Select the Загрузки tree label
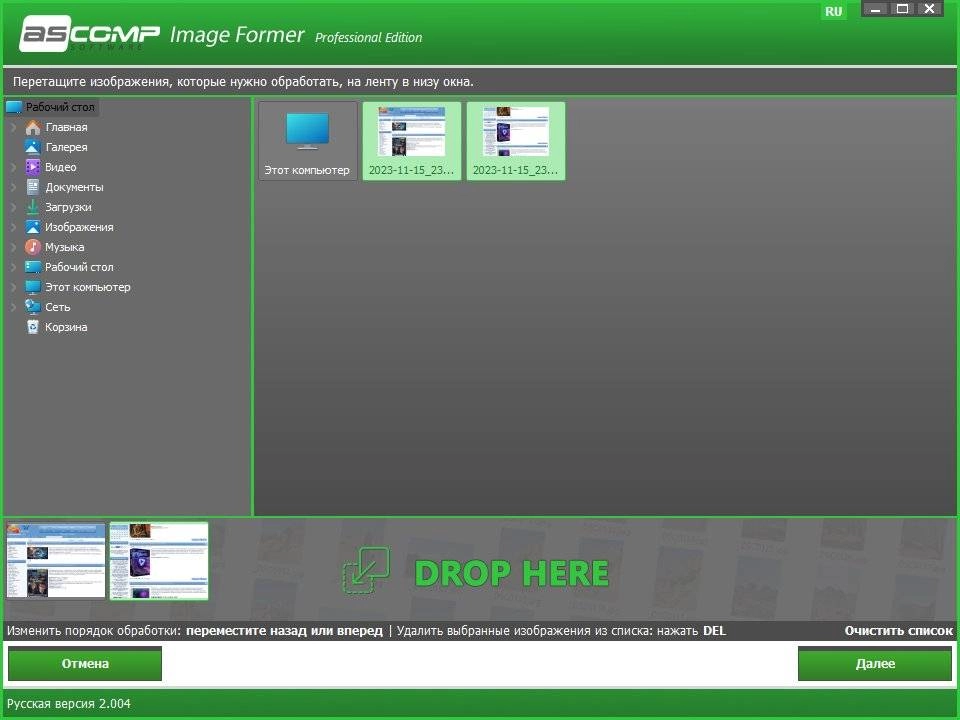The height and width of the screenshot is (720, 960). [68, 207]
